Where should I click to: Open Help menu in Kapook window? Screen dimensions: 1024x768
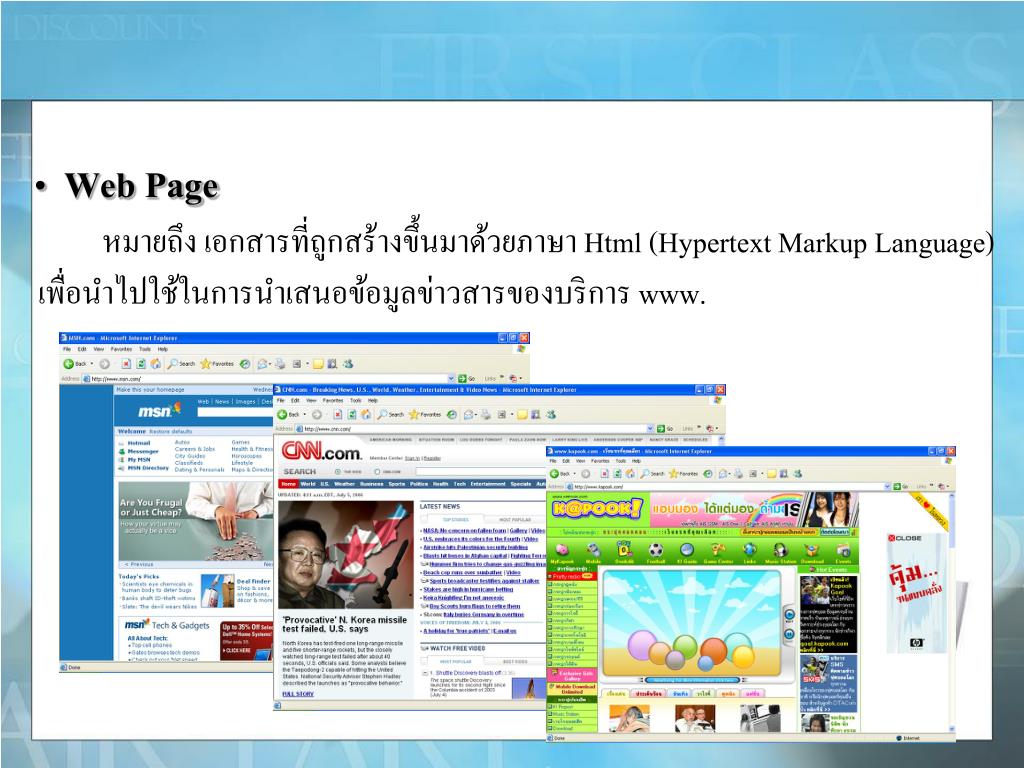(636, 460)
